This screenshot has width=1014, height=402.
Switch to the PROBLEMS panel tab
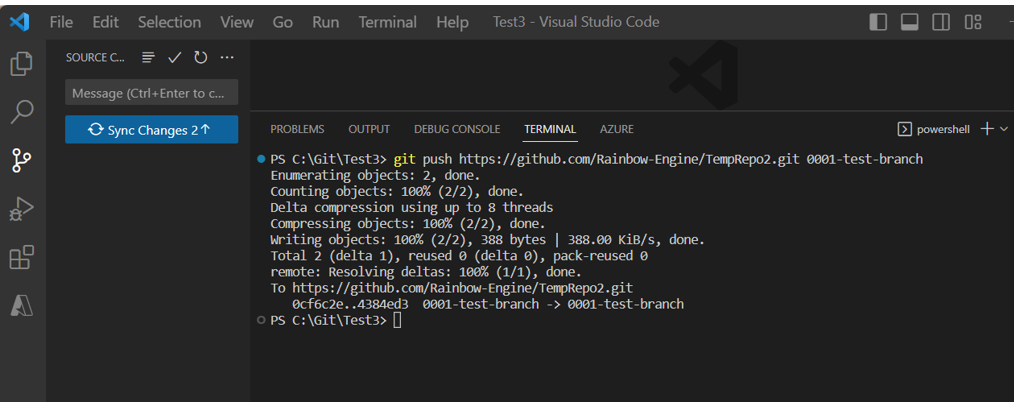297,129
